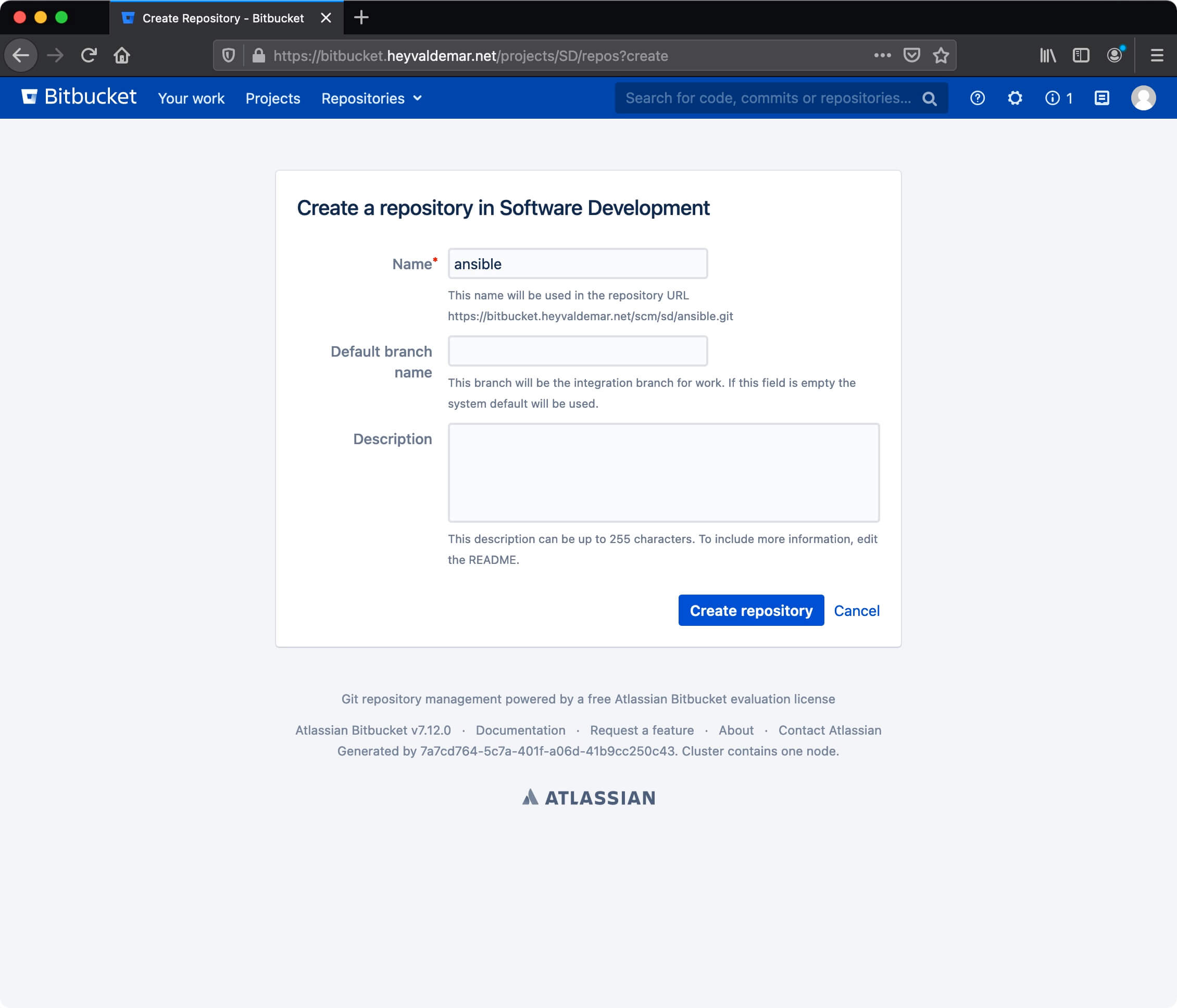Viewport: 1177px width, 1008px height.
Task: Expand the Repositories dropdown menu
Action: pos(371,97)
